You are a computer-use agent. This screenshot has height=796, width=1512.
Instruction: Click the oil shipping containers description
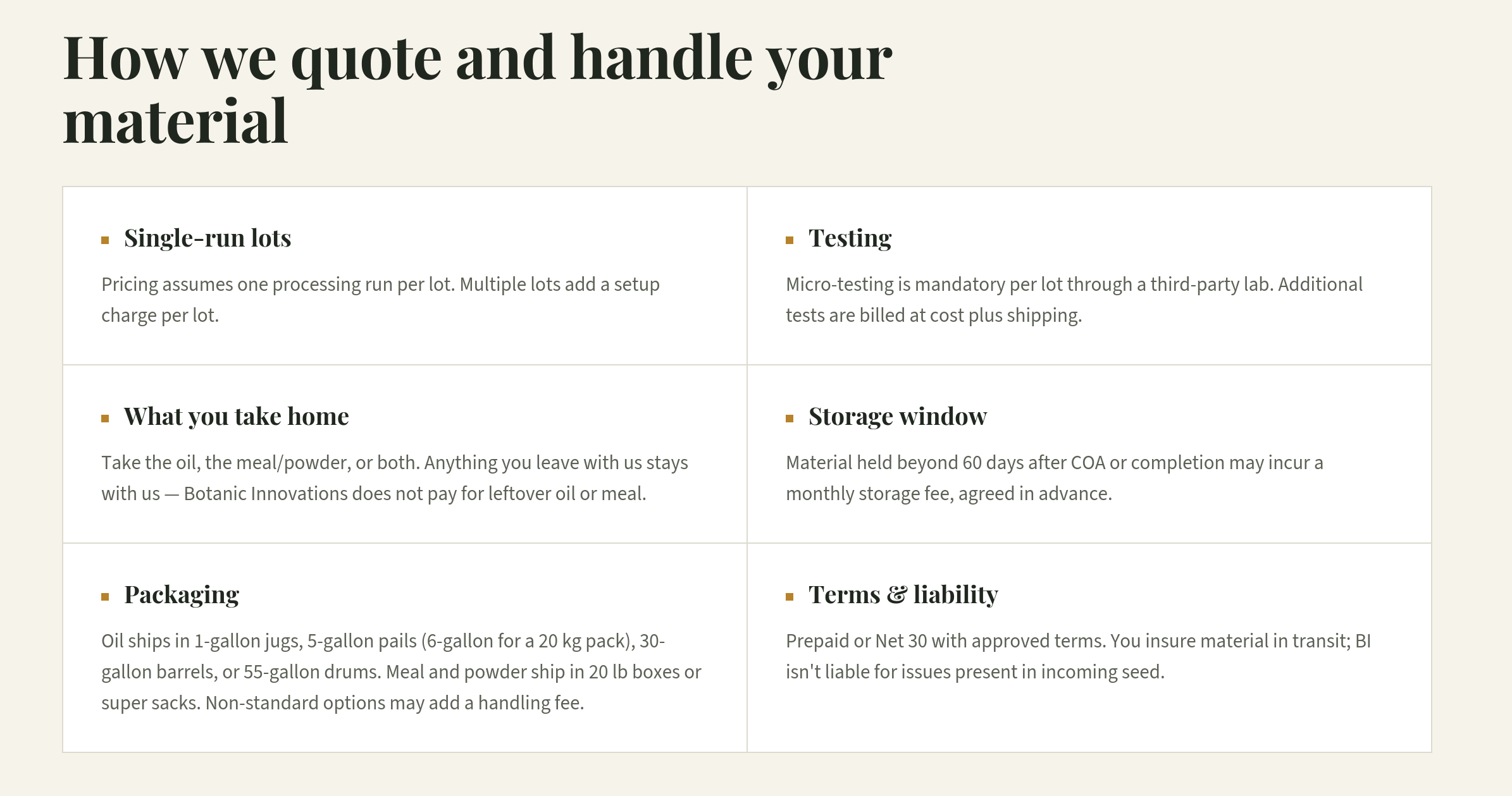pyautogui.click(x=401, y=671)
